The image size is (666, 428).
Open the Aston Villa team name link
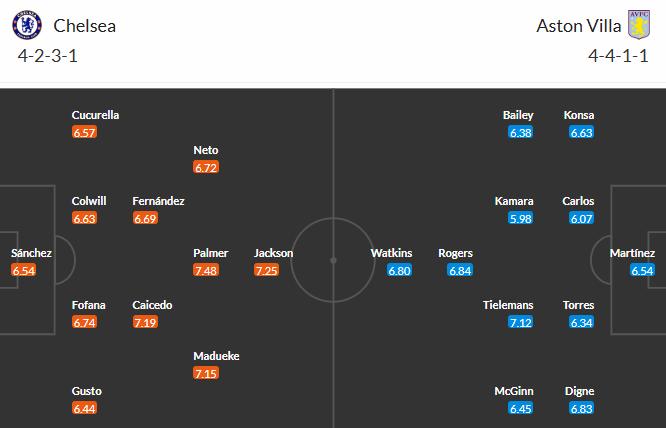pos(577,25)
